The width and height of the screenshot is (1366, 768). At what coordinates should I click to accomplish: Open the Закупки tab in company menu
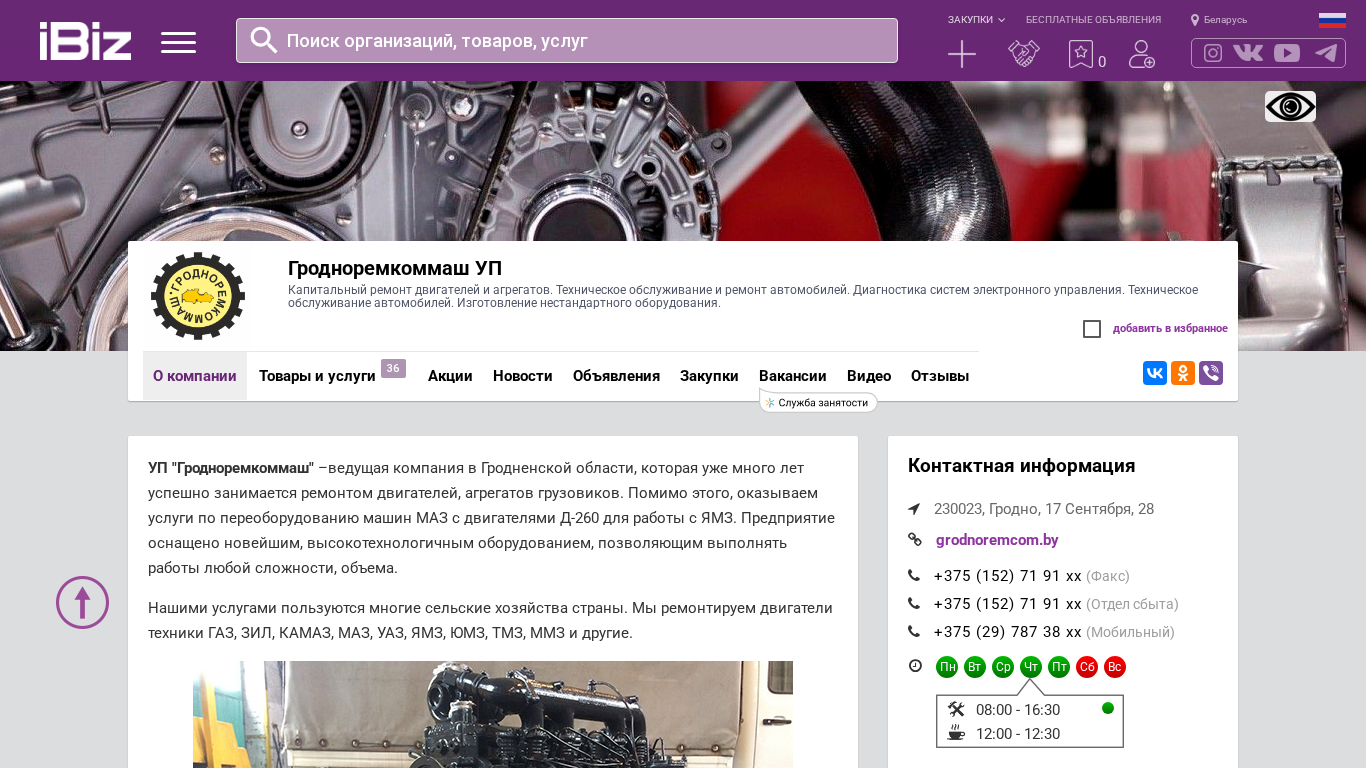(x=709, y=376)
